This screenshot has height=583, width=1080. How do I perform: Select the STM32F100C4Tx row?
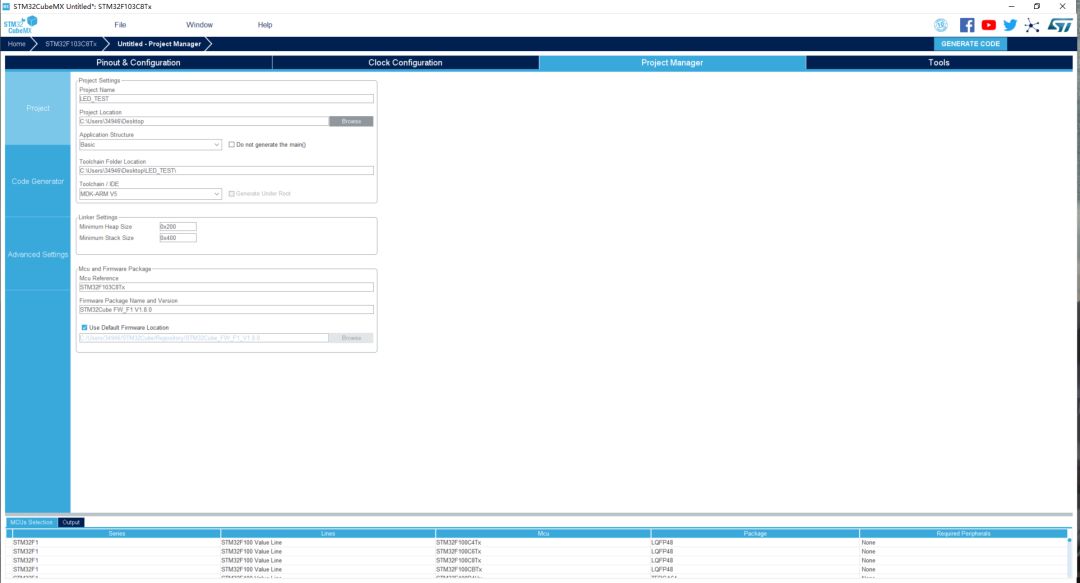coord(537,543)
